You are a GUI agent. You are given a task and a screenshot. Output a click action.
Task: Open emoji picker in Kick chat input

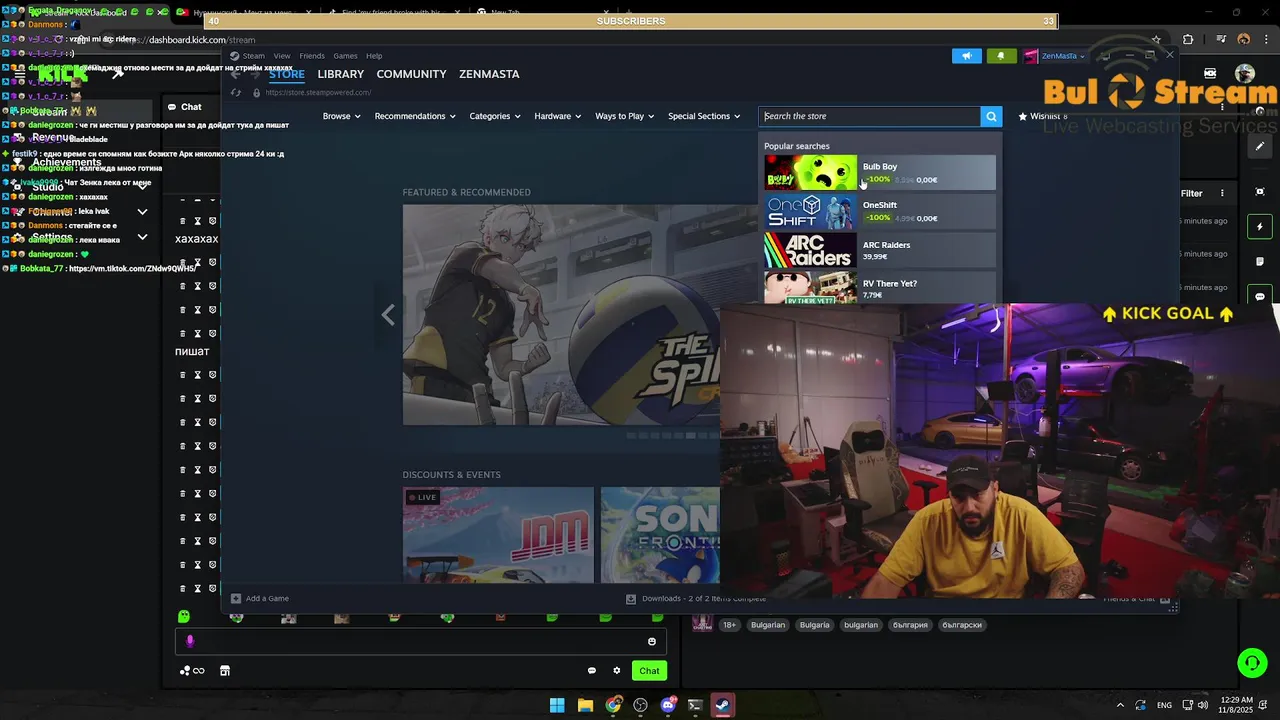[x=652, y=642]
